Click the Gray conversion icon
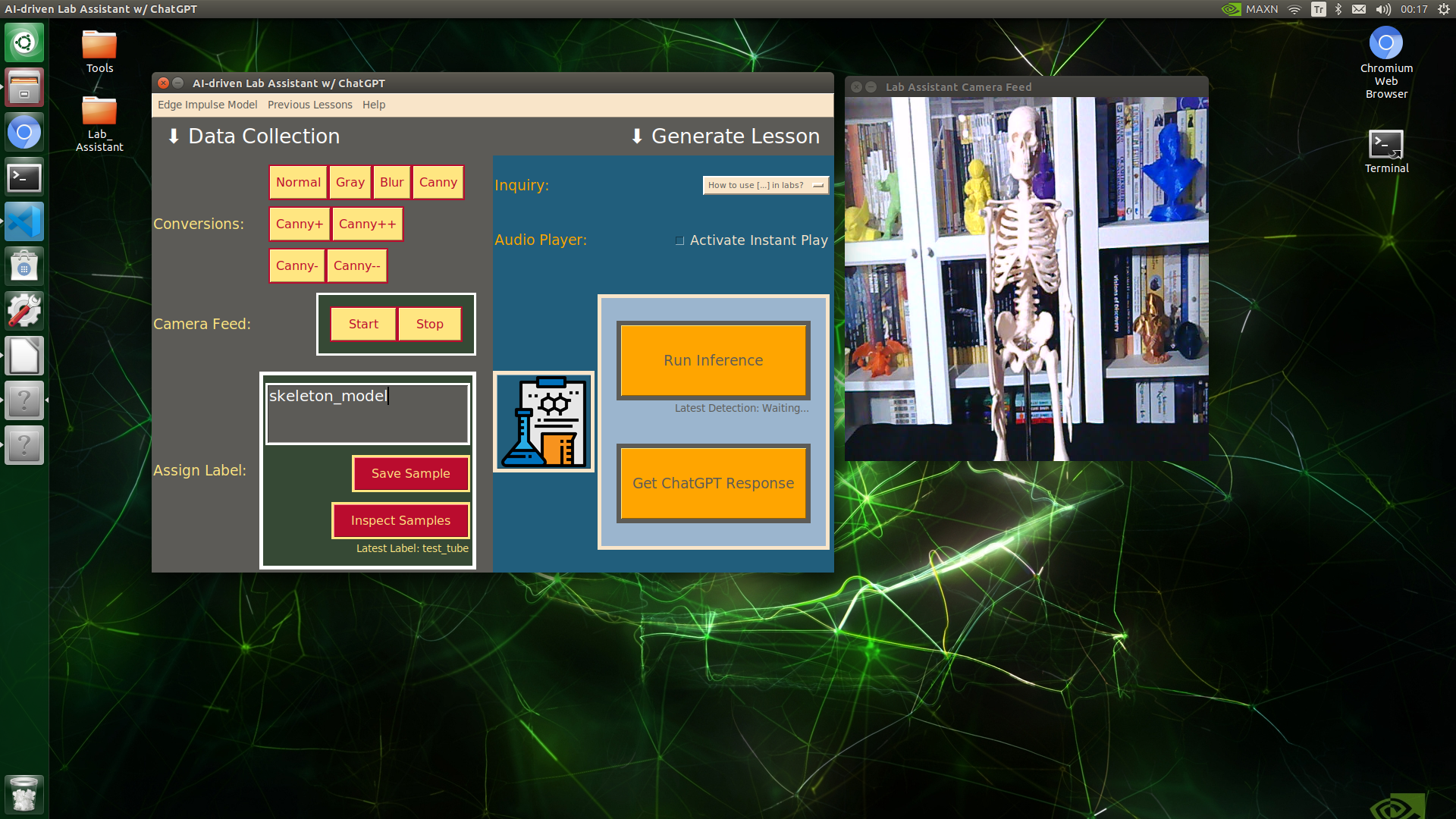The height and width of the screenshot is (819, 1456). coord(349,182)
